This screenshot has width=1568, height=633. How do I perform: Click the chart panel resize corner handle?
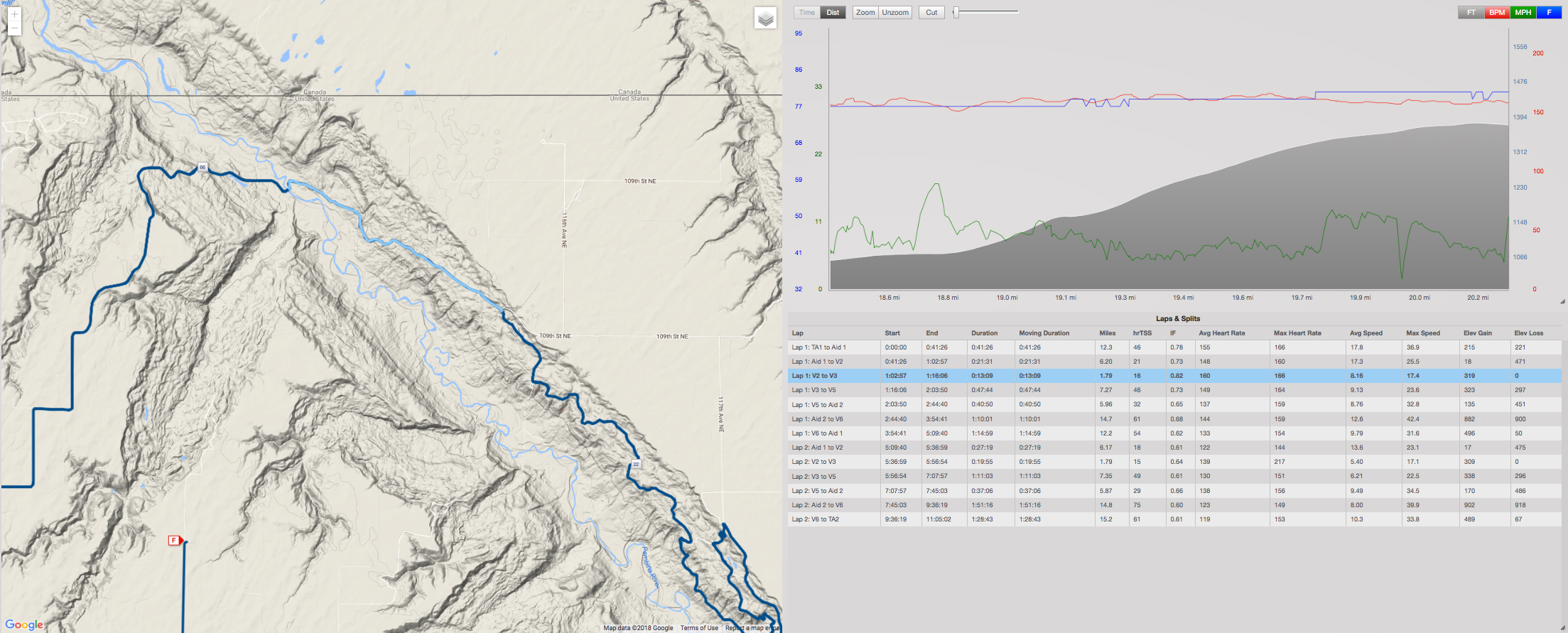pyautogui.click(x=1562, y=301)
